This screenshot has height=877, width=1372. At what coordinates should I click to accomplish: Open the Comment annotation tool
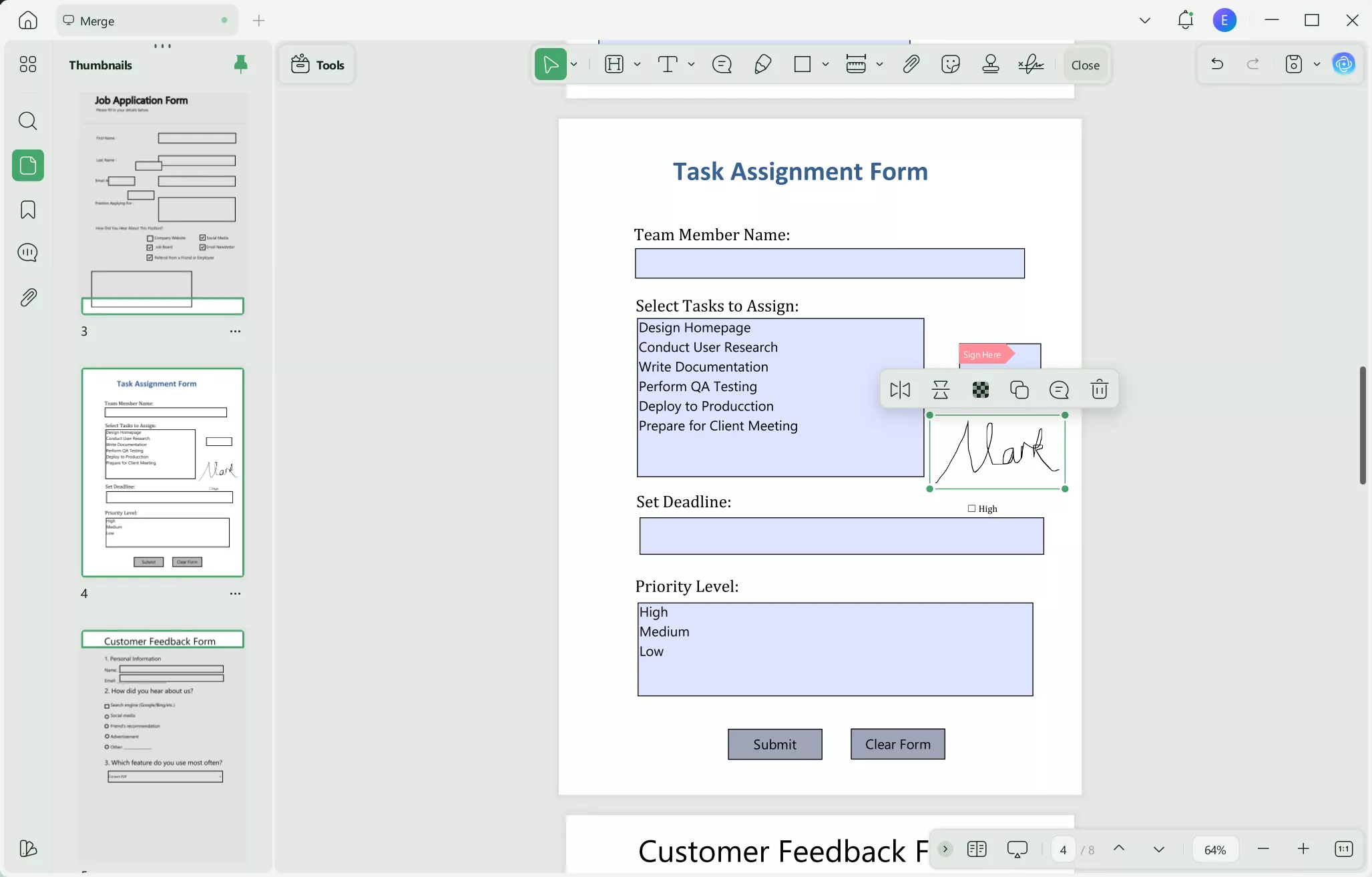point(722,64)
